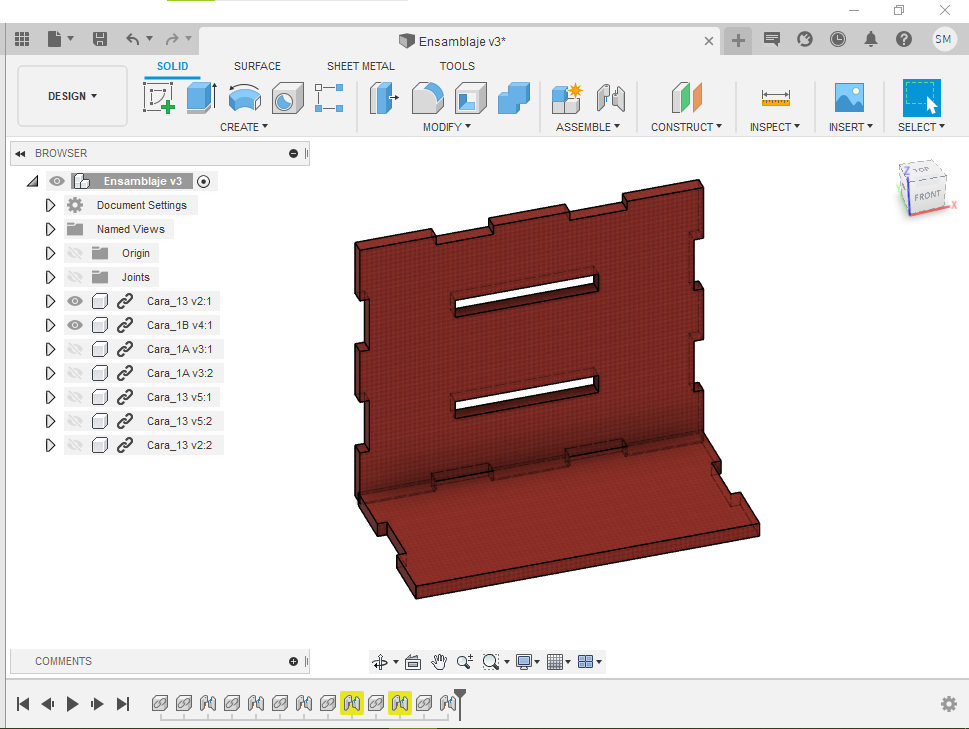The width and height of the screenshot is (969, 729).
Task: Switch to the SHEET METAL tab
Action: pyautogui.click(x=360, y=66)
